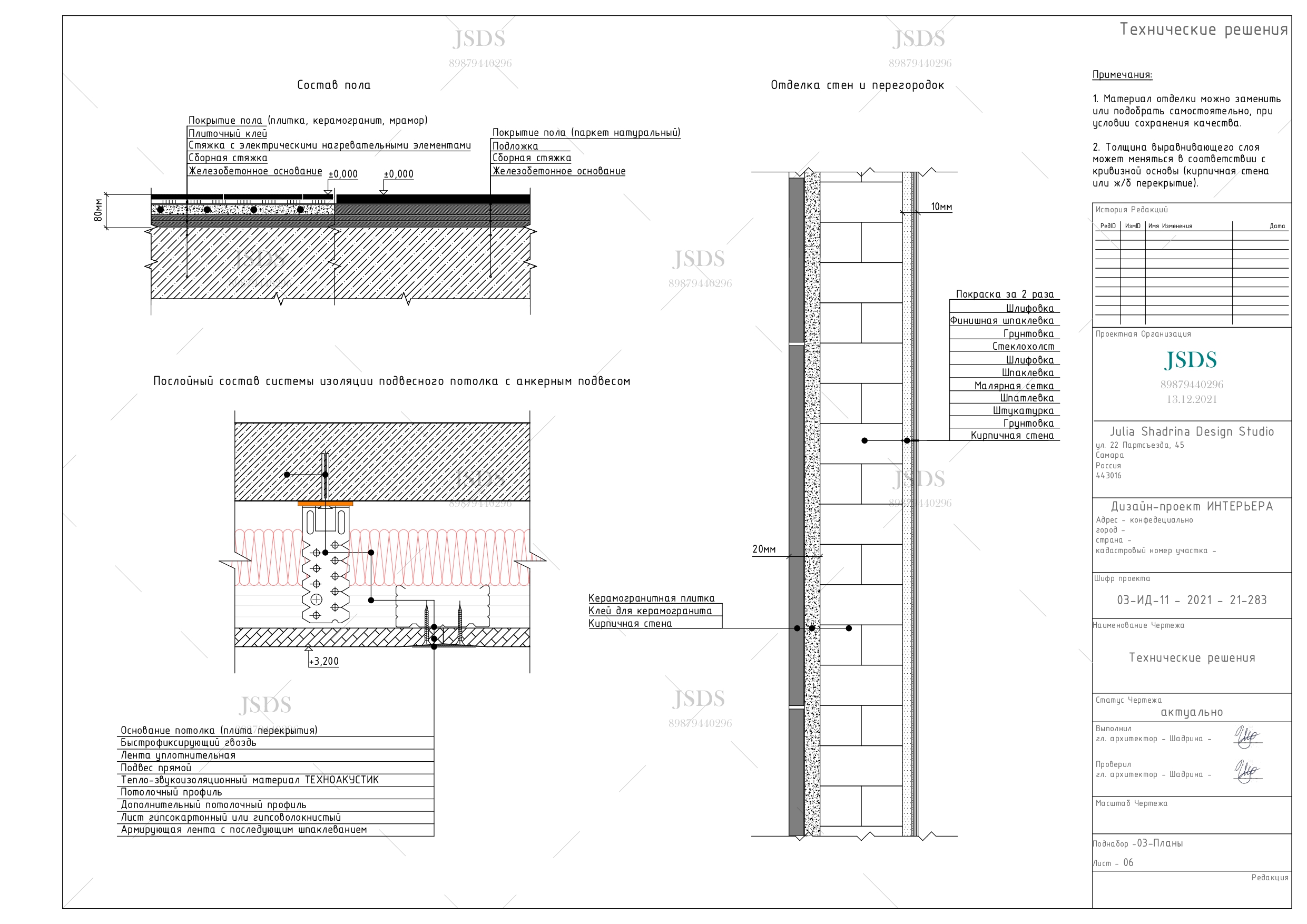Viewport: 1307px width, 924px height.
Task: Click the Состав пола heading
Action: click(333, 85)
